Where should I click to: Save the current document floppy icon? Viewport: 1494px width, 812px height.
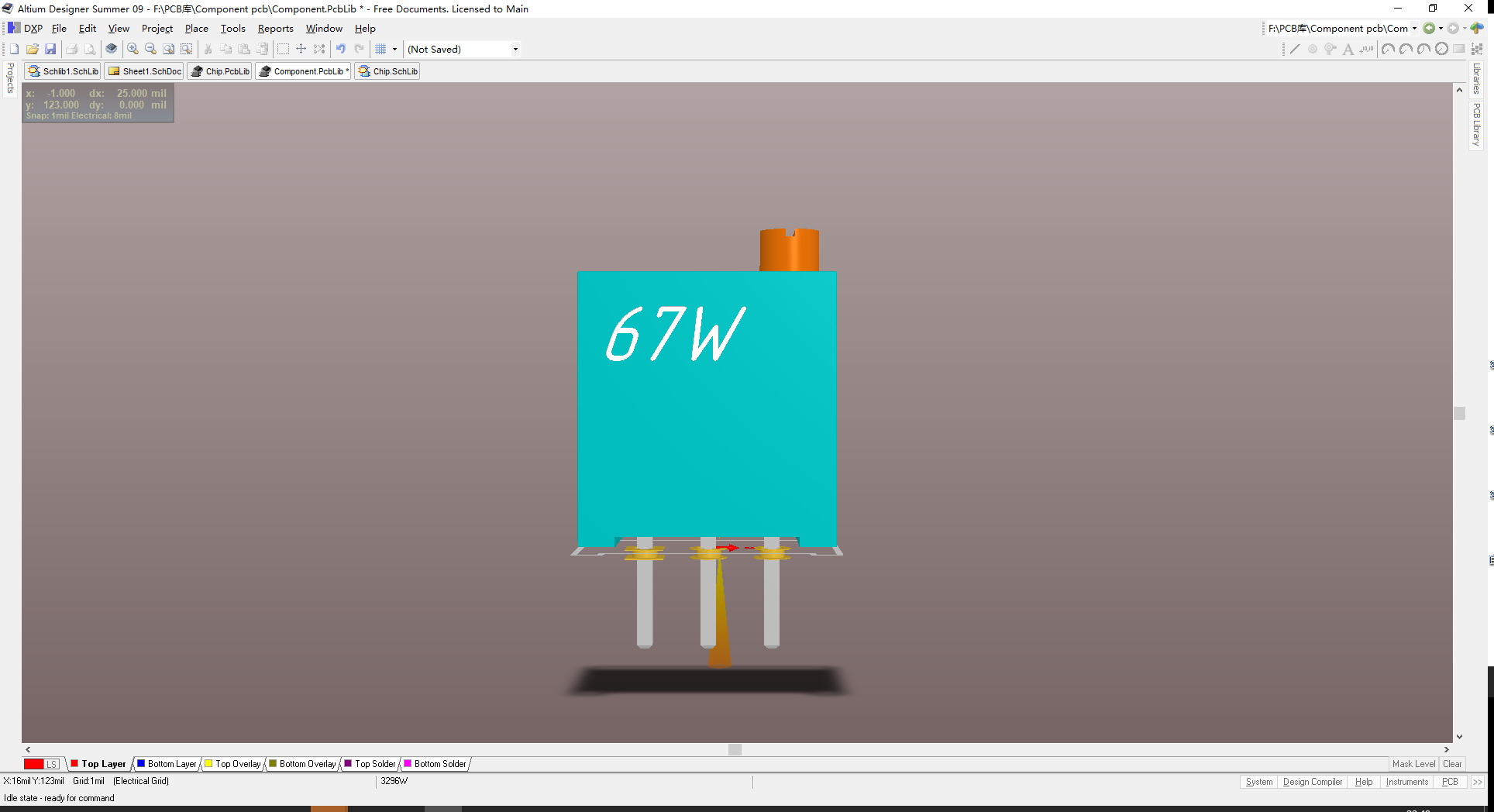(50, 49)
